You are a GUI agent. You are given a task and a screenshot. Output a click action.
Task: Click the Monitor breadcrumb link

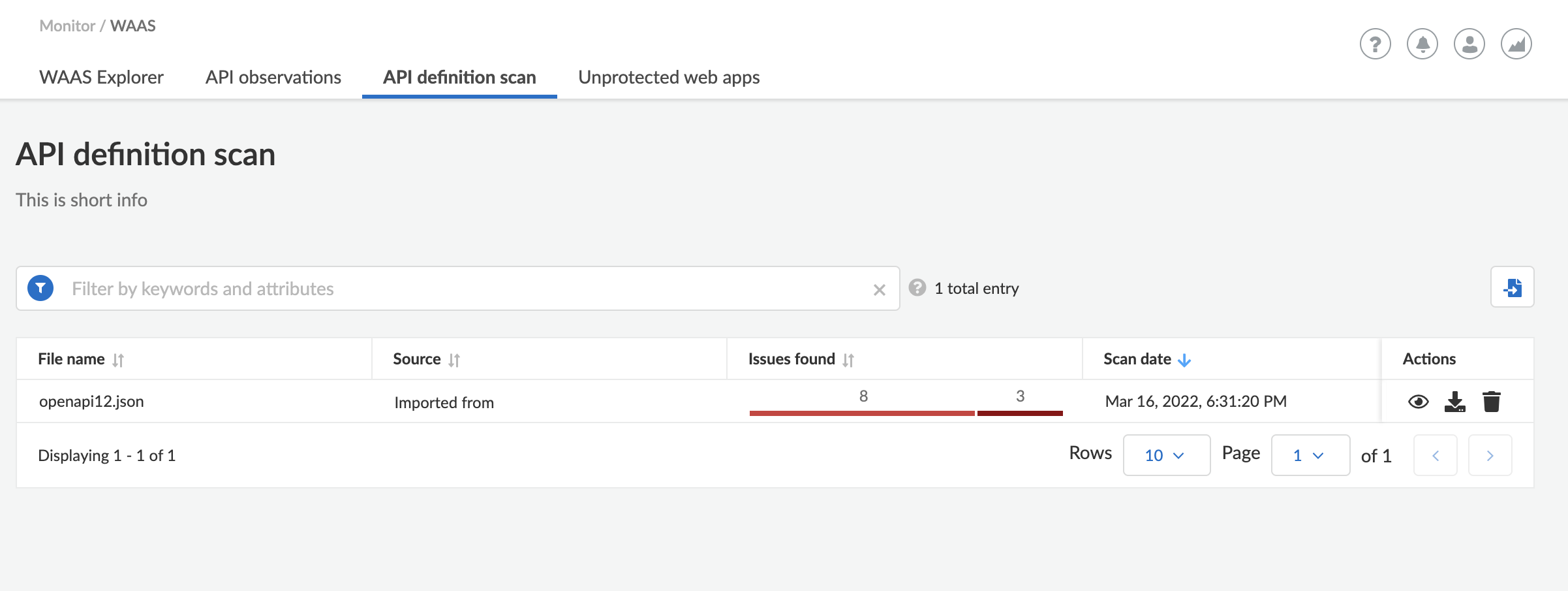[67, 25]
